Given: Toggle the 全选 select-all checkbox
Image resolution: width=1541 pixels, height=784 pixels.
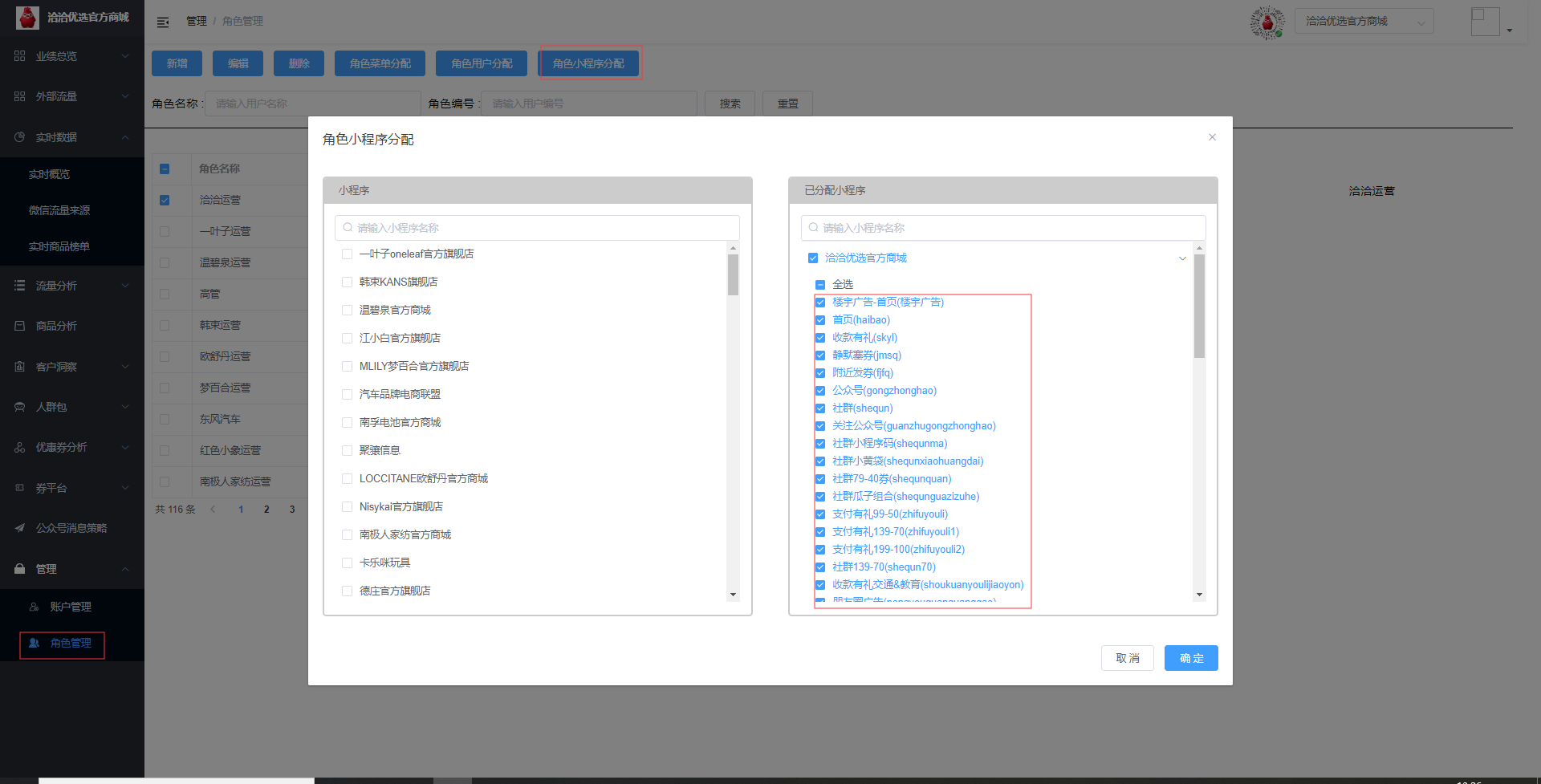Looking at the screenshot, I should click(820, 285).
